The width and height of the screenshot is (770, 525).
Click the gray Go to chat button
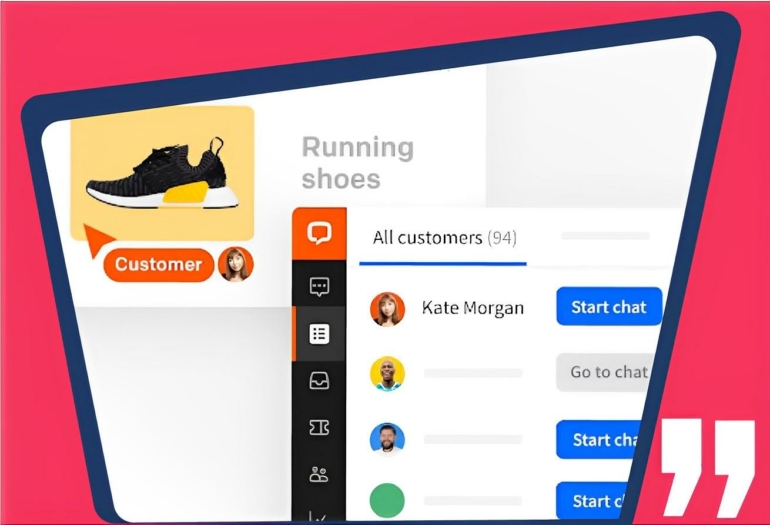click(x=607, y=372)
